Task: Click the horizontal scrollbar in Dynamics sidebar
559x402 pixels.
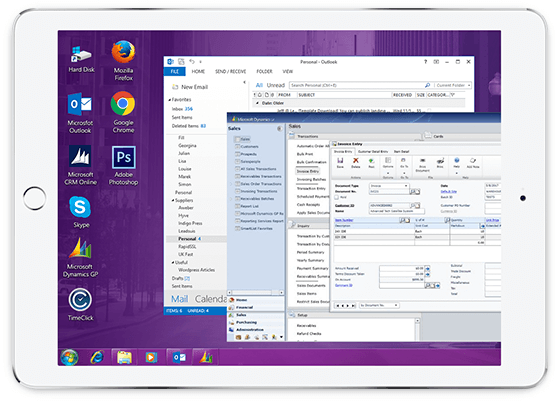Action: click(256, 293)
